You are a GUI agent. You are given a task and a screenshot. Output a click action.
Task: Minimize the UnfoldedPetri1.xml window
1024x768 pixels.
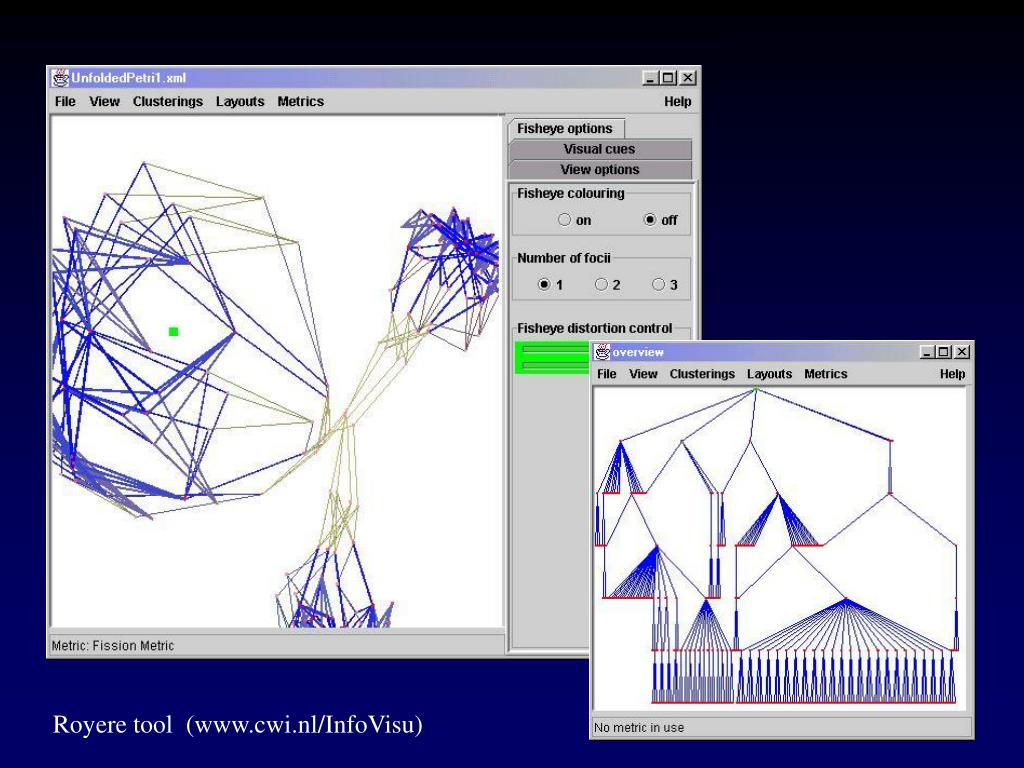(x=650, y=78)
